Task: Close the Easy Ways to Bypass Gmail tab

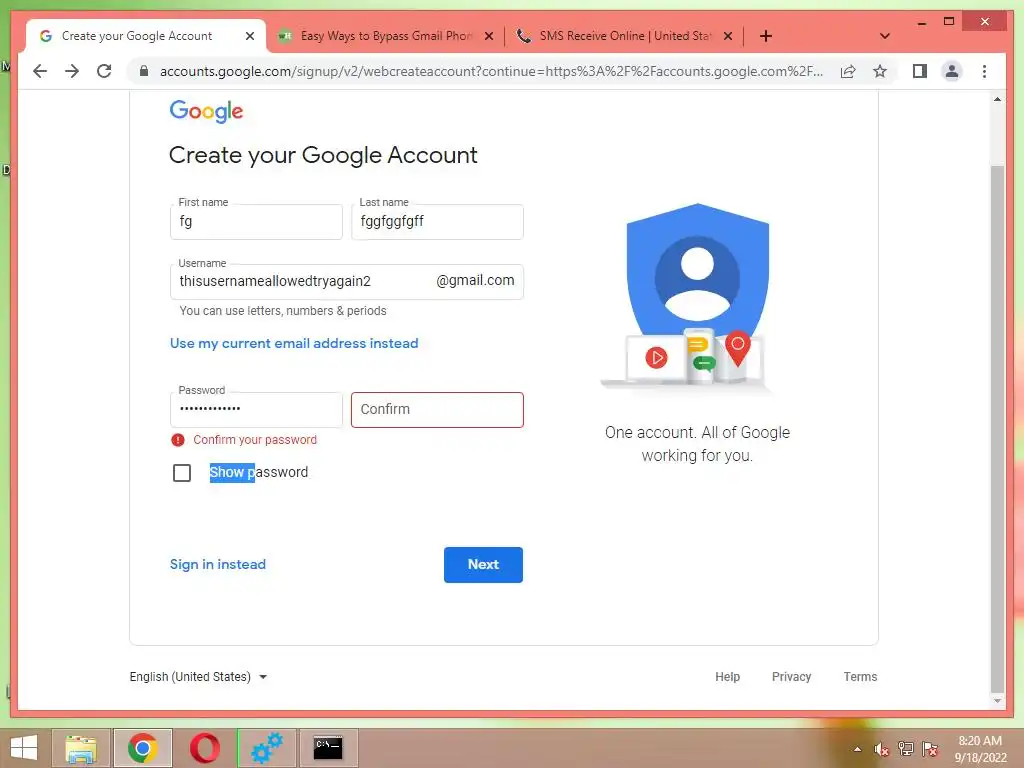Action: (488, 36)
